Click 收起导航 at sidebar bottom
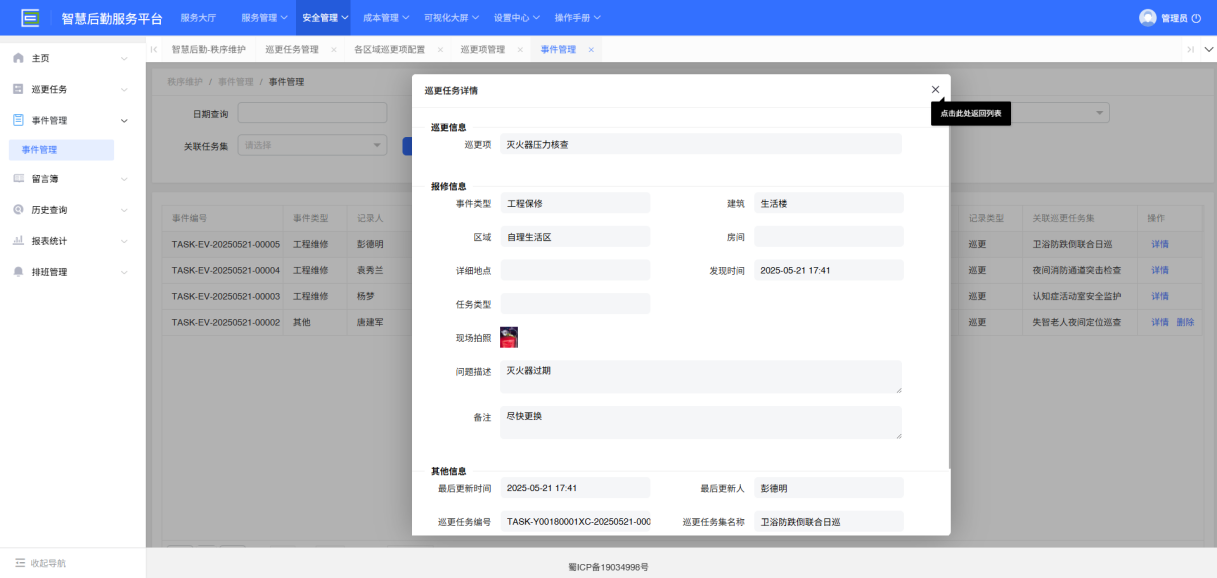1217x578 pixels. pyautogui.click(x=48, y=563)
